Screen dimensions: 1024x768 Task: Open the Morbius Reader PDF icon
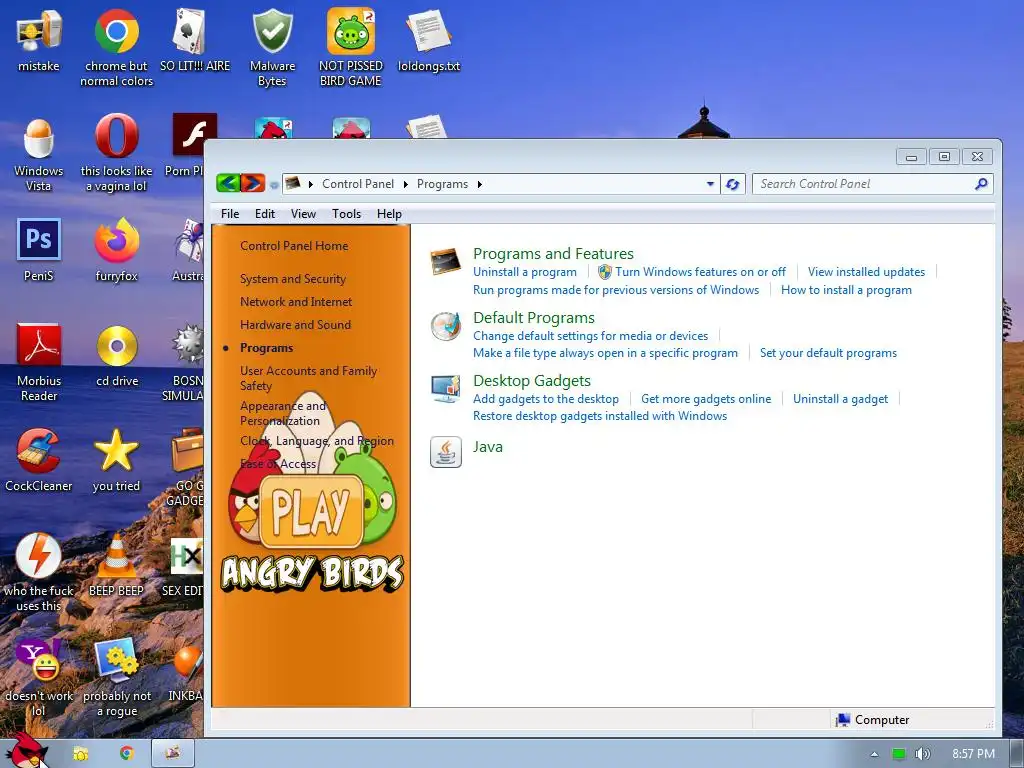coord(39,362)
